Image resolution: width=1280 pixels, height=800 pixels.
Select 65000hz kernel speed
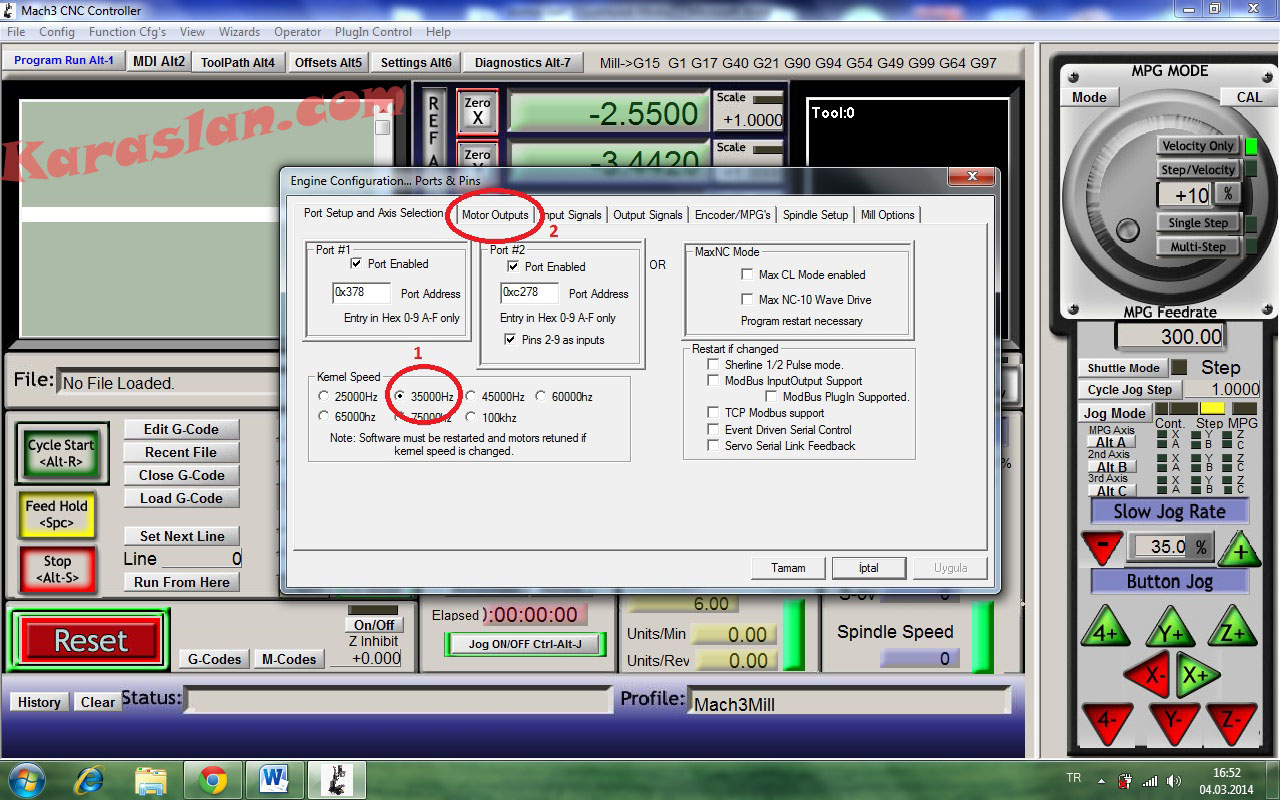click(324, 417)
